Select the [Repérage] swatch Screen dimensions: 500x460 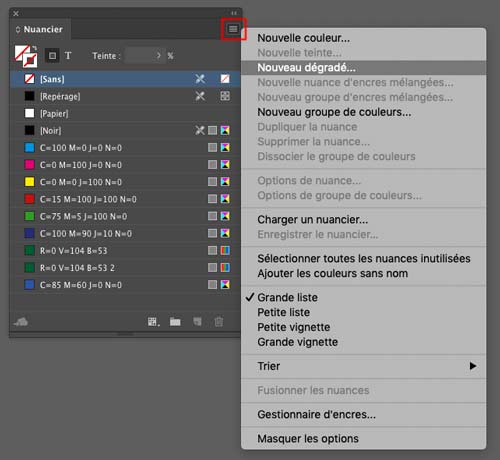pos(125,96)
